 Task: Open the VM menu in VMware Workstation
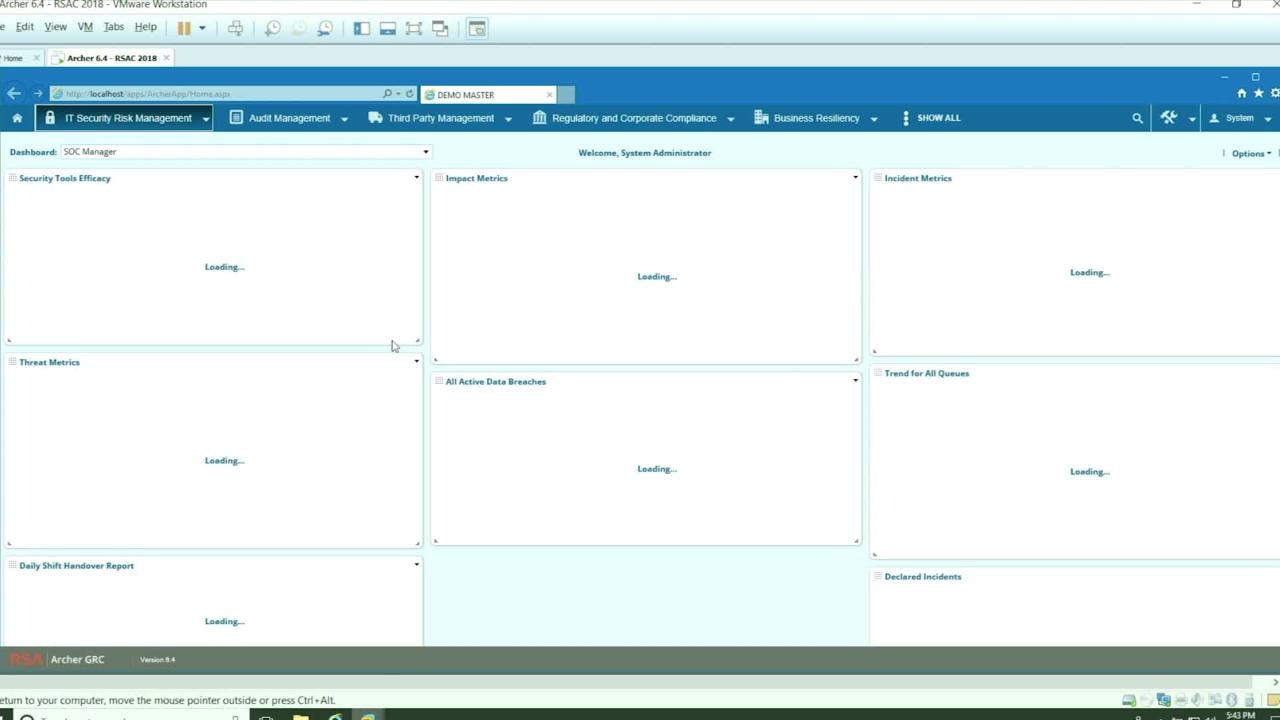coord(85,27)
